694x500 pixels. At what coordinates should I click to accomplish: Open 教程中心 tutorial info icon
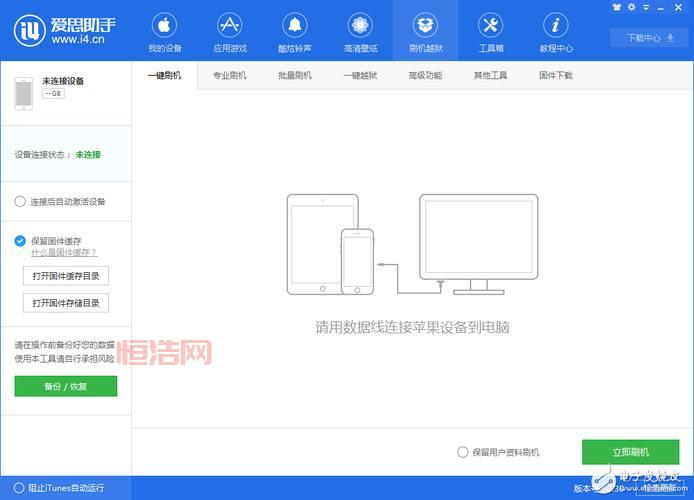(x=556, y=25)
